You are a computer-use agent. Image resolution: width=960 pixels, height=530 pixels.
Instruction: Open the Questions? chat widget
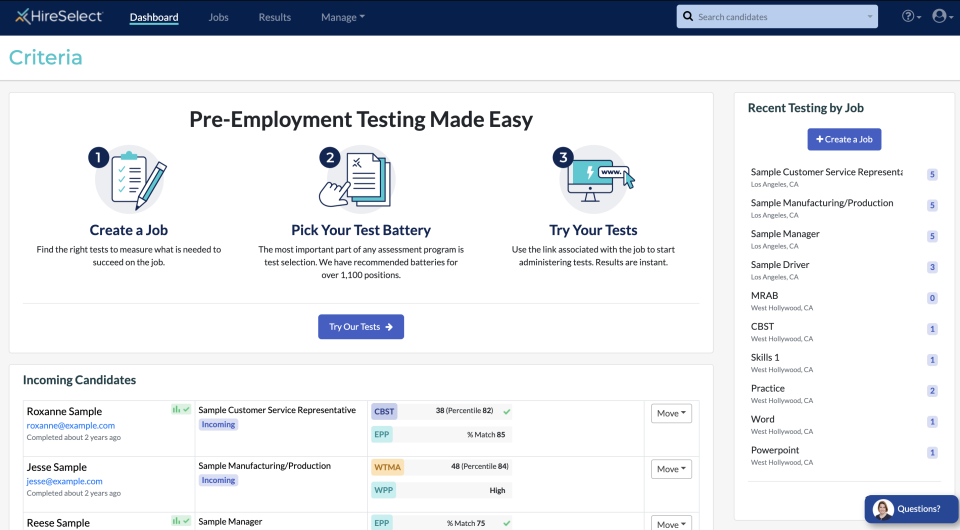coord(911,509)
